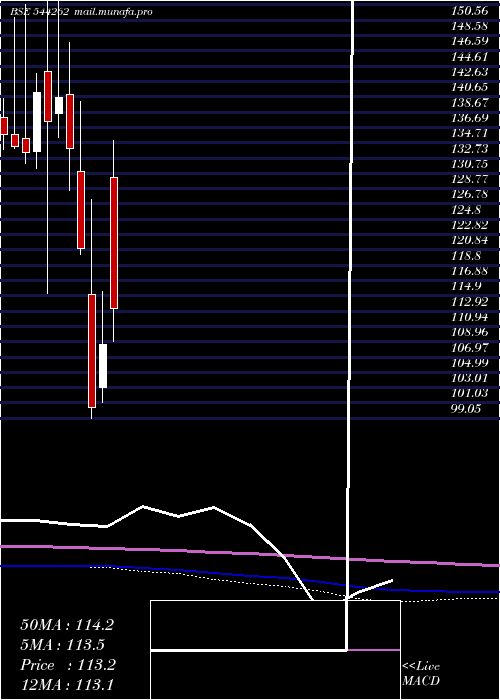
Task: Pick the 134.71 axis value
Action: pos(470,133)
